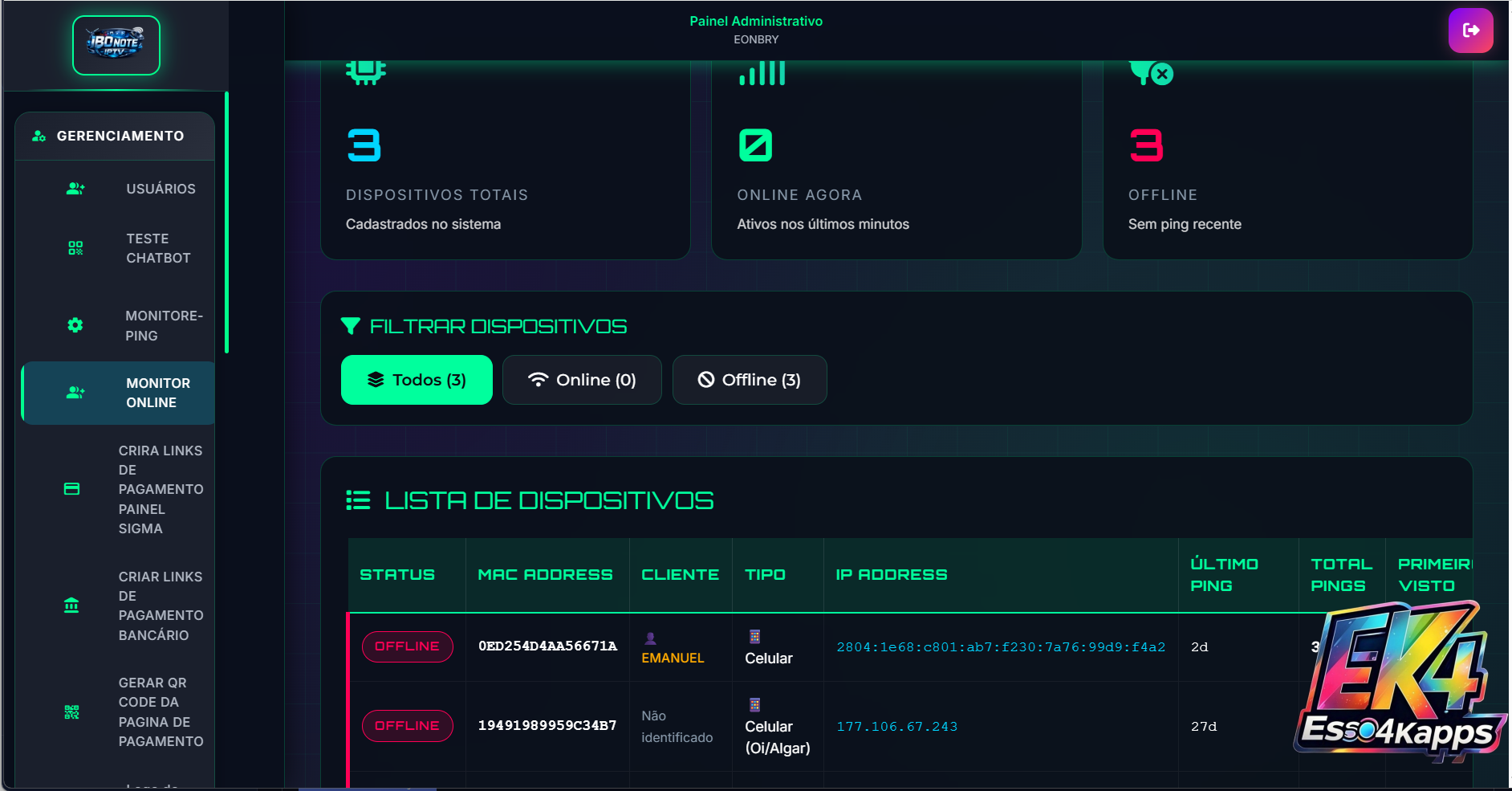Click the bank icon for Pagamento Bancário

coord(71,605)
